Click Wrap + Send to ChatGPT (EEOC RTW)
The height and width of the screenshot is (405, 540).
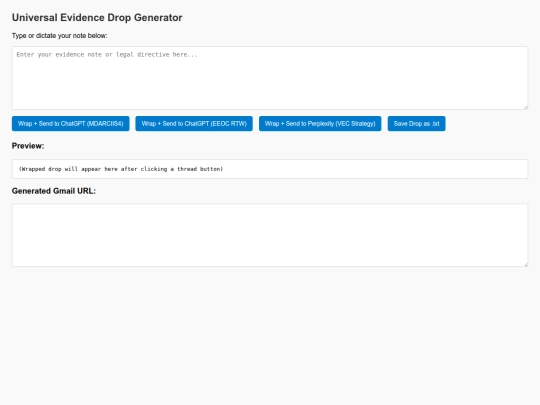pos(194,124)
